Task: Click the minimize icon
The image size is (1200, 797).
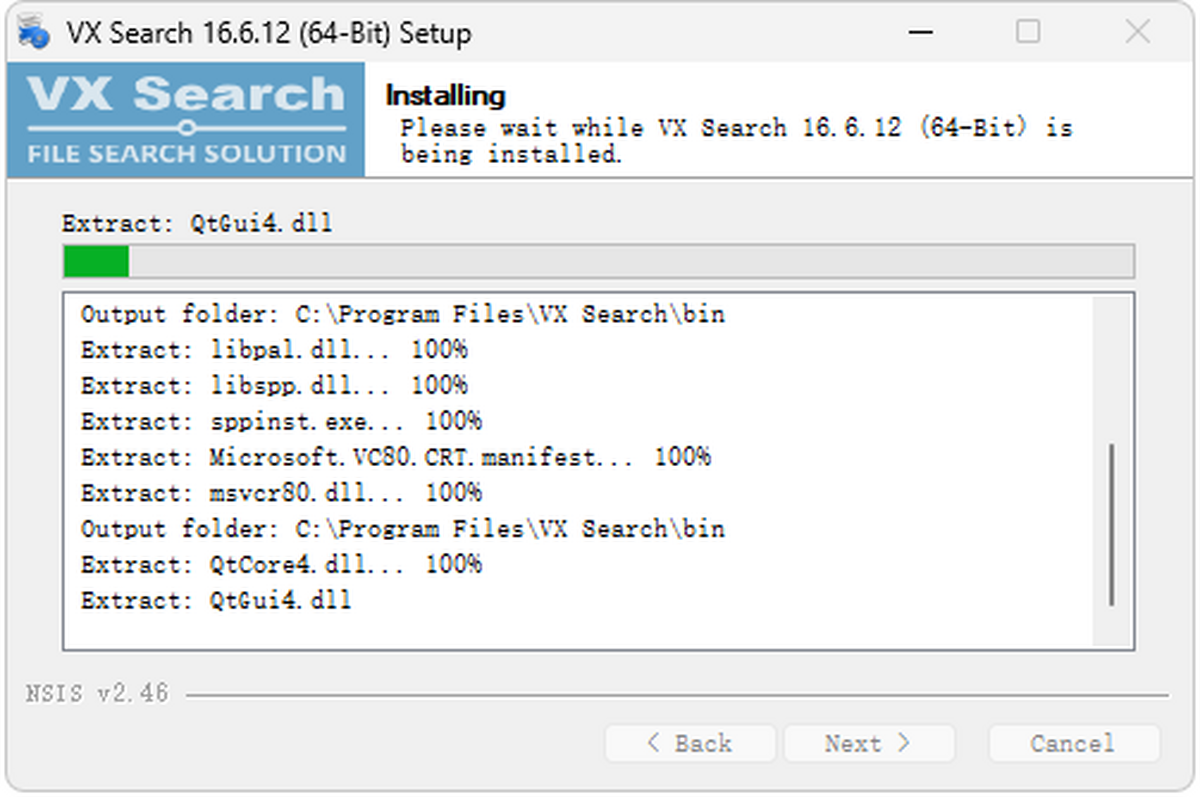Action: 919,32
